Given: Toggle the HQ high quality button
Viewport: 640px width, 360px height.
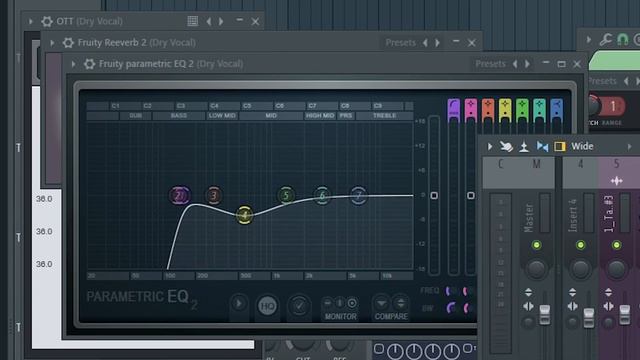Looking at the screenshot, I should click(x=267, y=306).
